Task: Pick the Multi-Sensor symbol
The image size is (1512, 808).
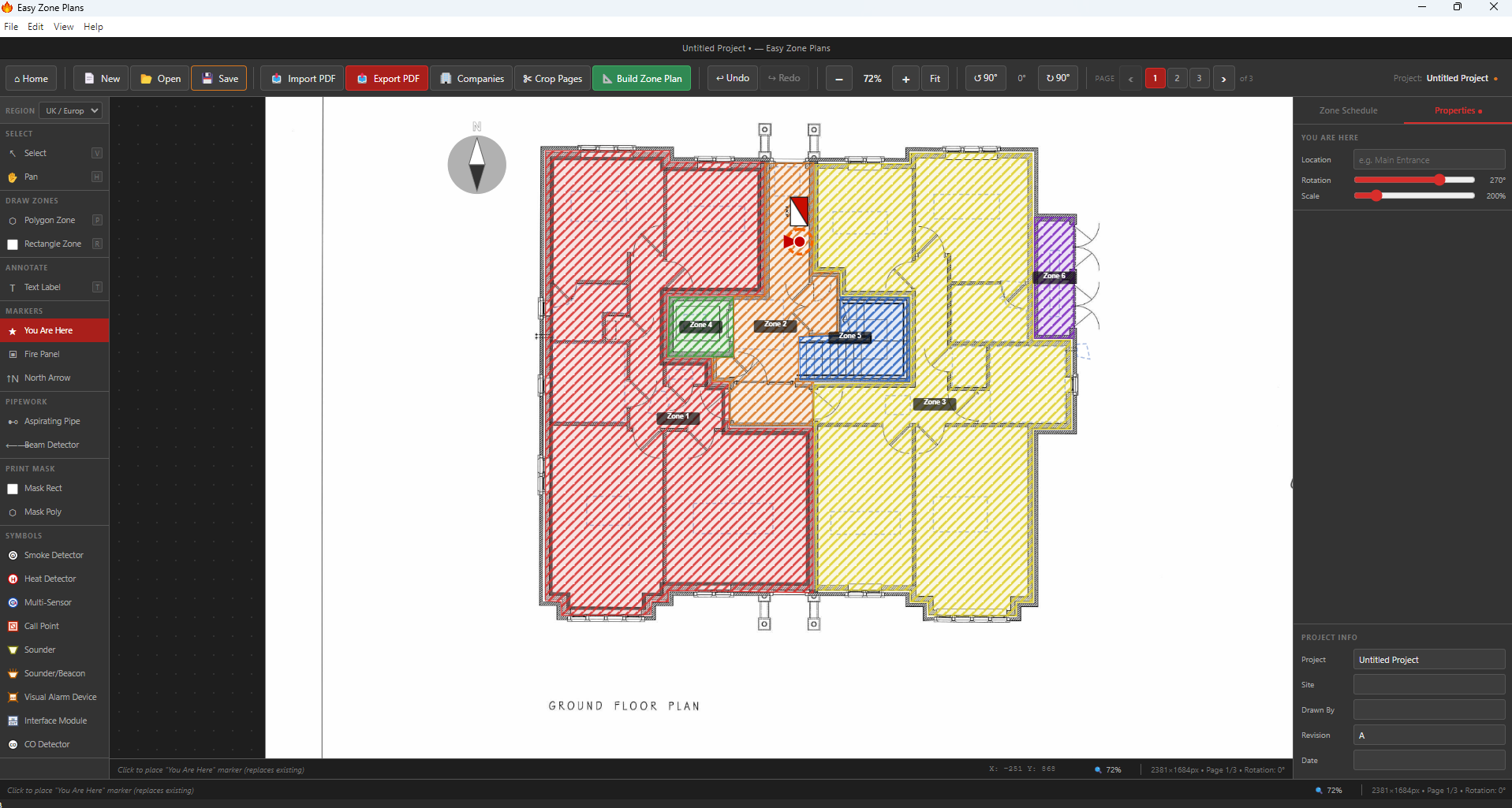Action: [x=54, y=602]
